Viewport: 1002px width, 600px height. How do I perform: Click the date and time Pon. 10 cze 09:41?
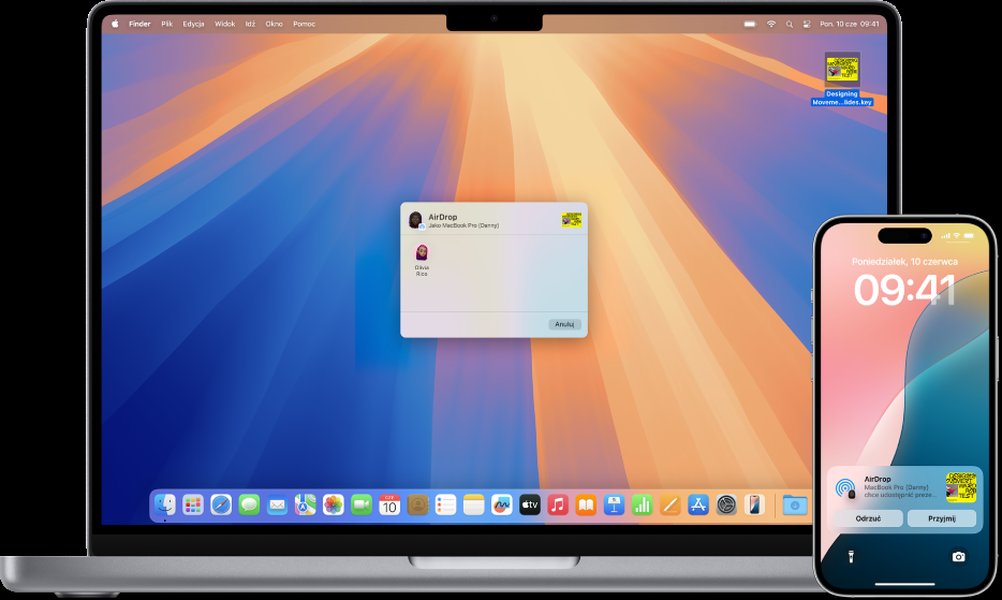849,24
